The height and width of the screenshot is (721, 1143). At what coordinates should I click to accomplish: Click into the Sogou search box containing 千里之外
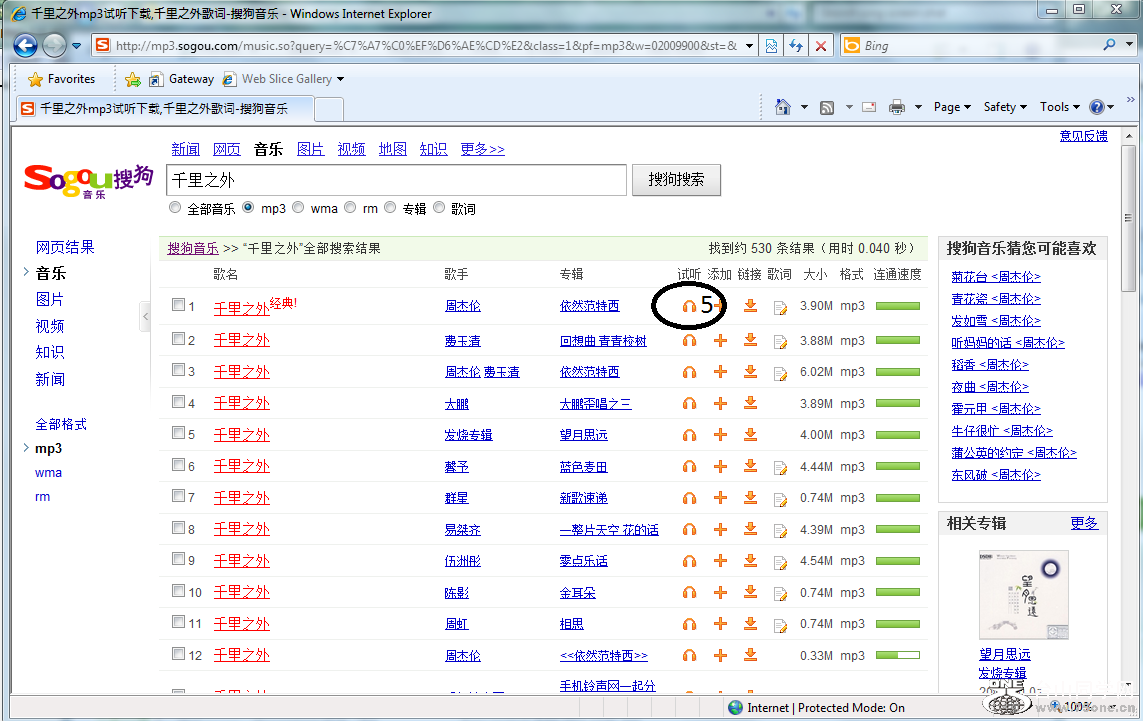point(397,180)
